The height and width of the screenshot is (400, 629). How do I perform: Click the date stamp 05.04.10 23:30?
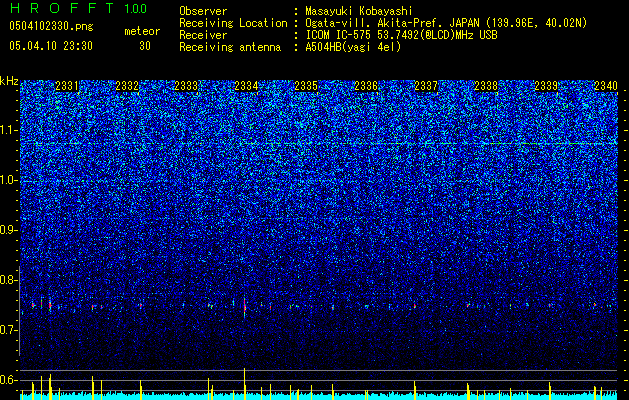51,46
